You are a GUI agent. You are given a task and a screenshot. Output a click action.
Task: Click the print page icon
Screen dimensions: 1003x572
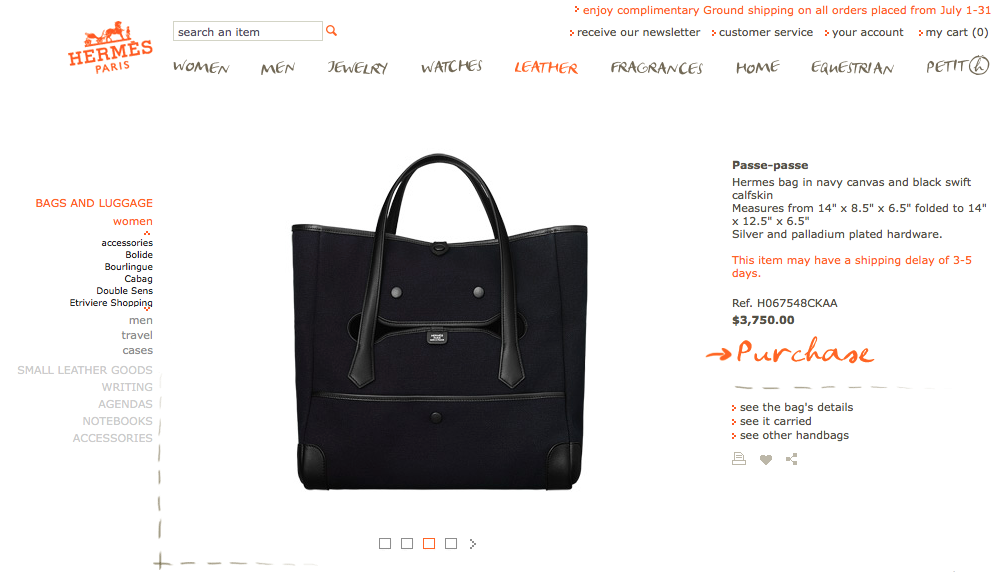(x=739, y=459)
